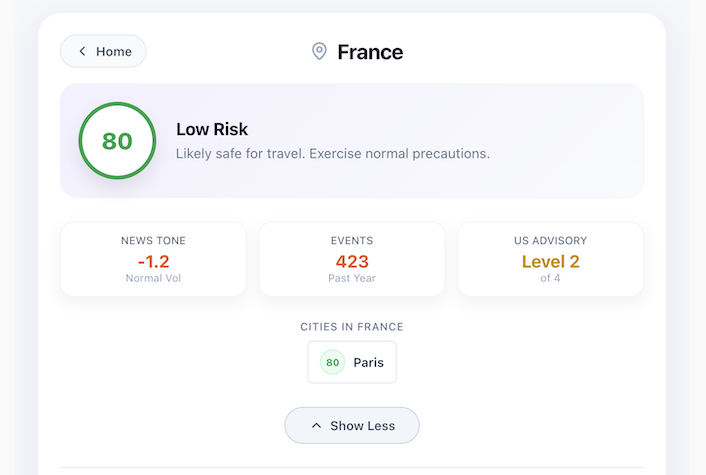
Task: Click the Level 2 advisory value
Action: tap(550, 262)
